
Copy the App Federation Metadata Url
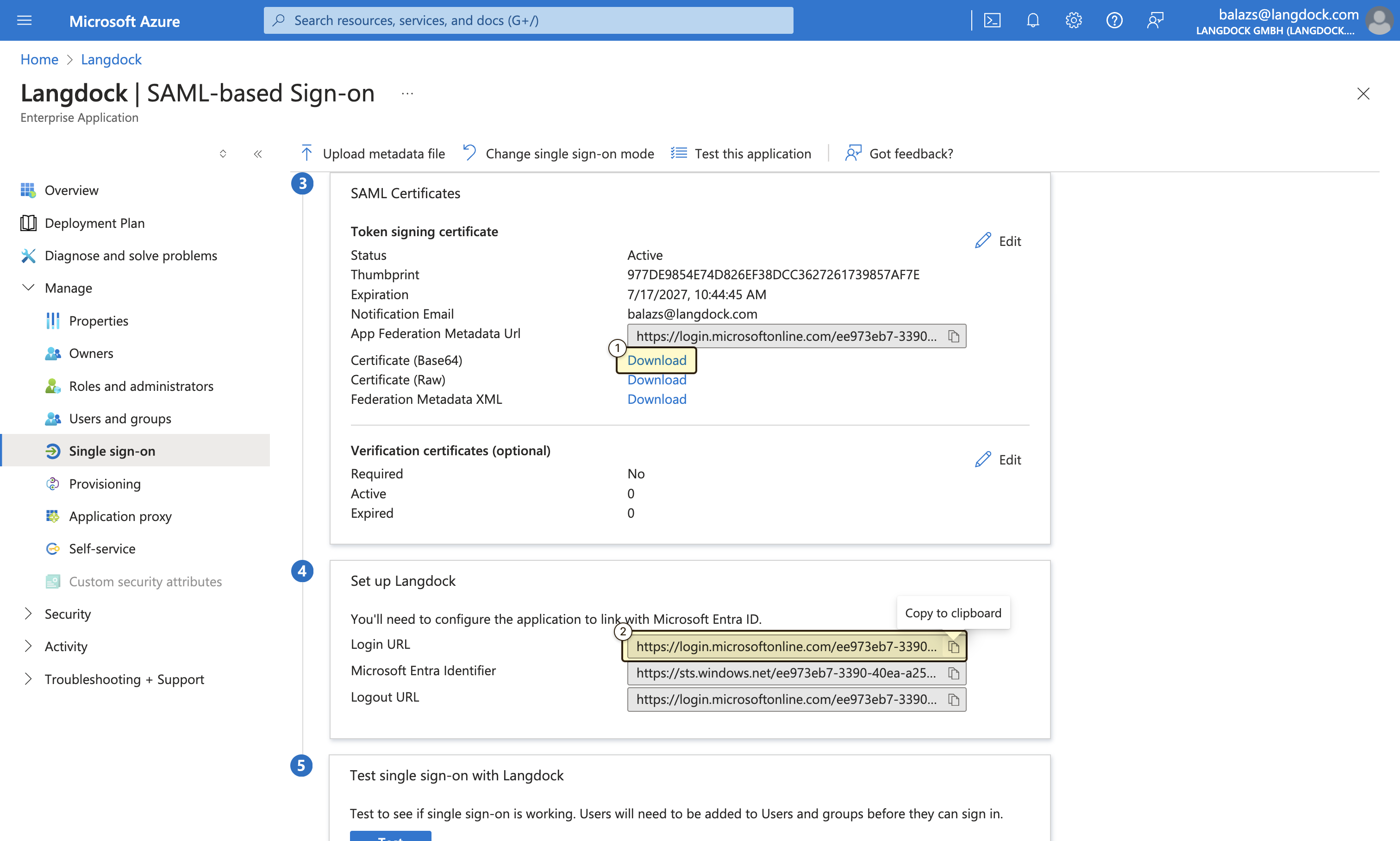pyautogui.click(x=954, y=337)
